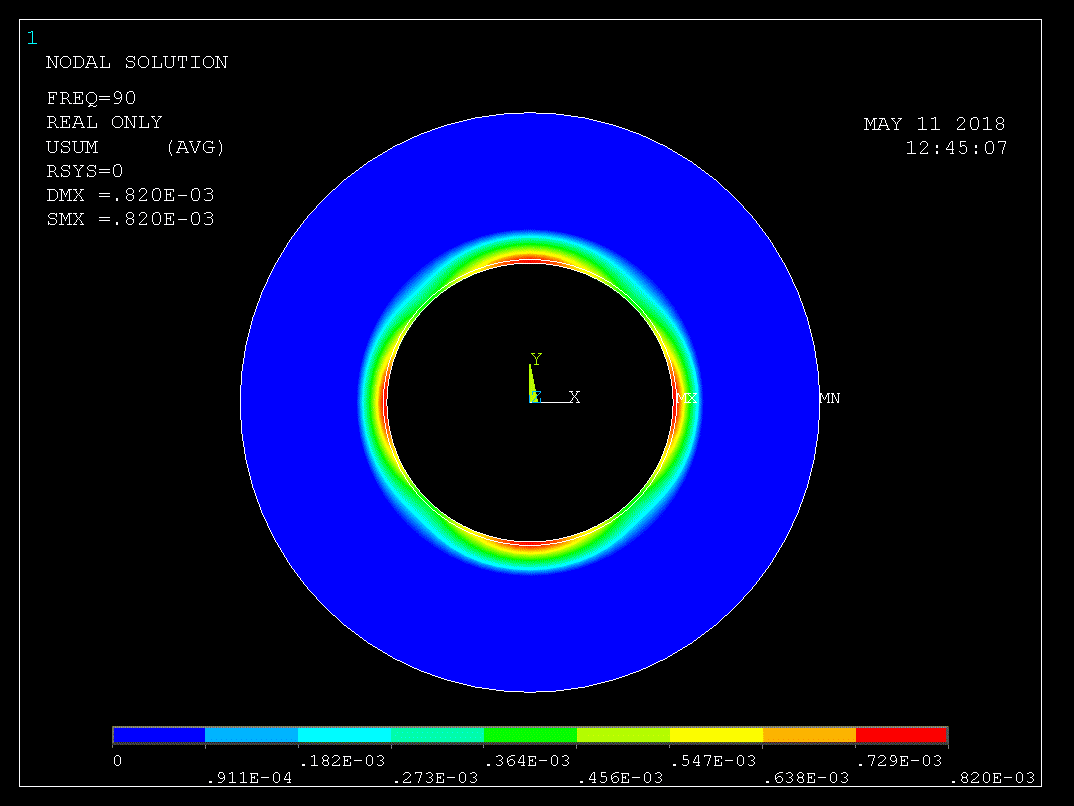Screen dimensions: 1074x806
Task: Click the teal-green legend color band
Action: click(x=438, y=735)
